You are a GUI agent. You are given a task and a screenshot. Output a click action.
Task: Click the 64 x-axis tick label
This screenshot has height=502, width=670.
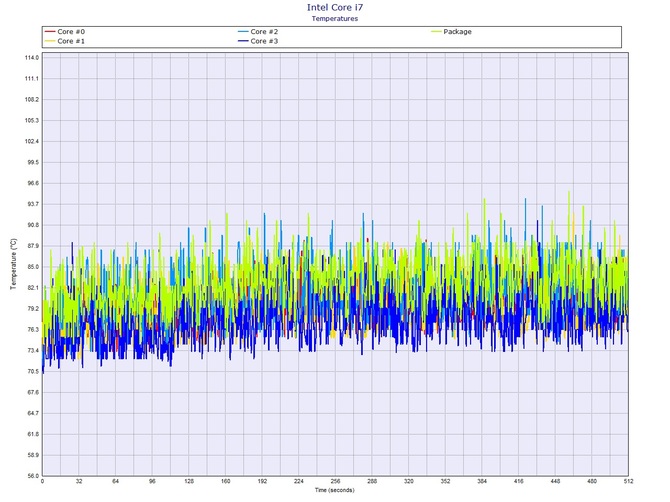coord(116,481)
